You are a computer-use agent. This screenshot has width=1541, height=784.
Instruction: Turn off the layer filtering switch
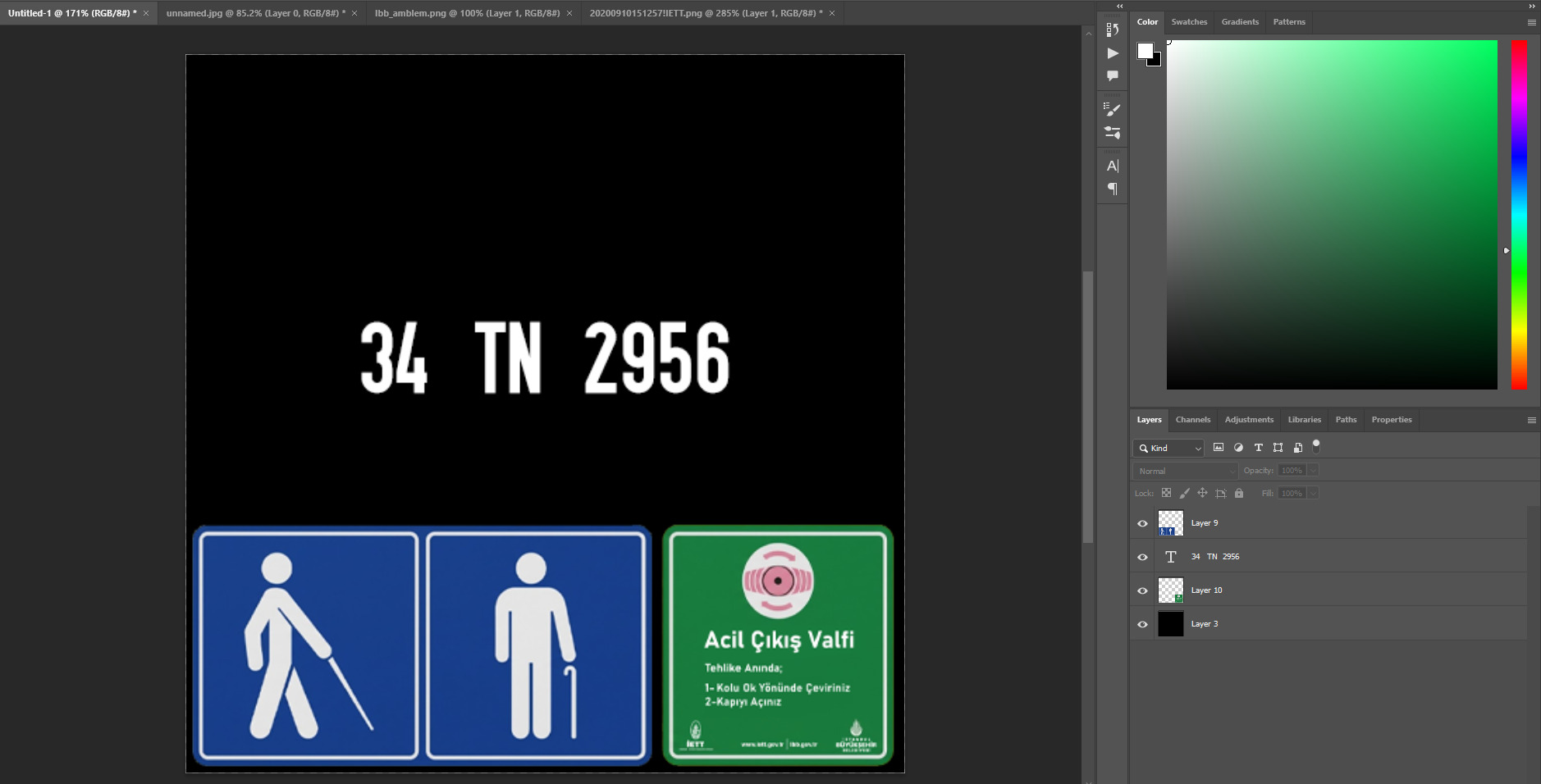(x=1316, y=447)
